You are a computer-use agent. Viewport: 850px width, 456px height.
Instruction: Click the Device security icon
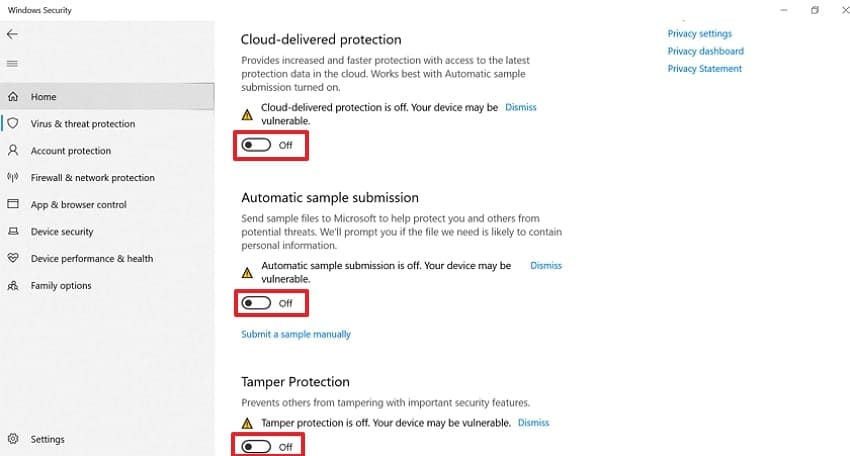pos(13,232)
